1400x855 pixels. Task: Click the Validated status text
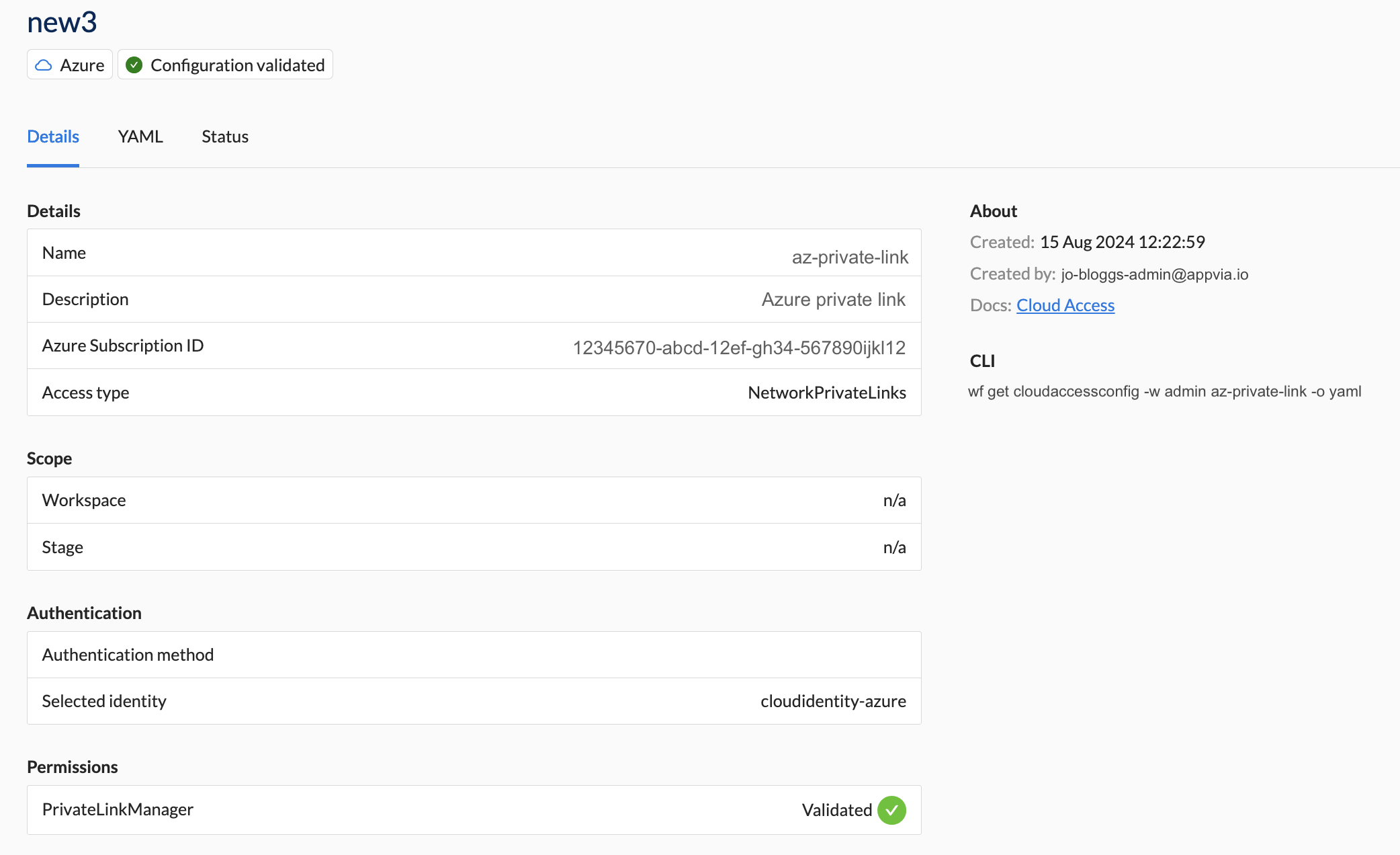pyautogui.click(x=837, y=810)
